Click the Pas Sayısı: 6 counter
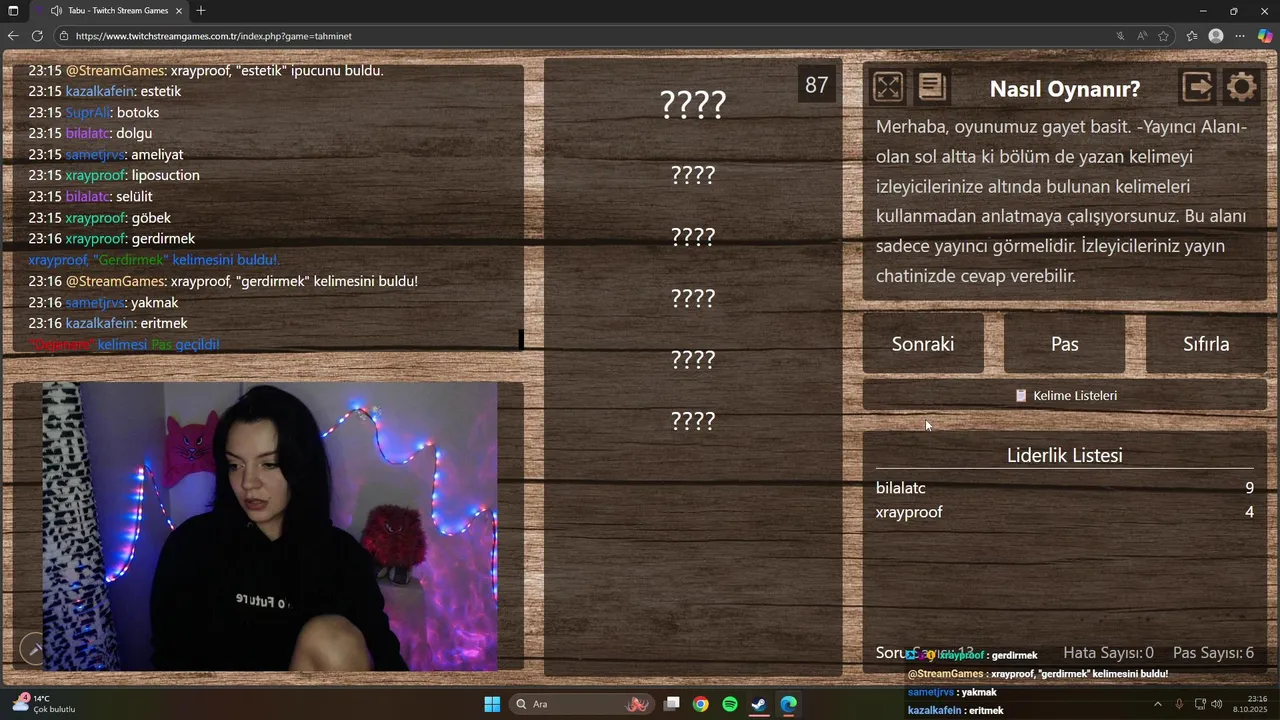This screenshot has width=1280, height=720. (x=1213, y=653)
